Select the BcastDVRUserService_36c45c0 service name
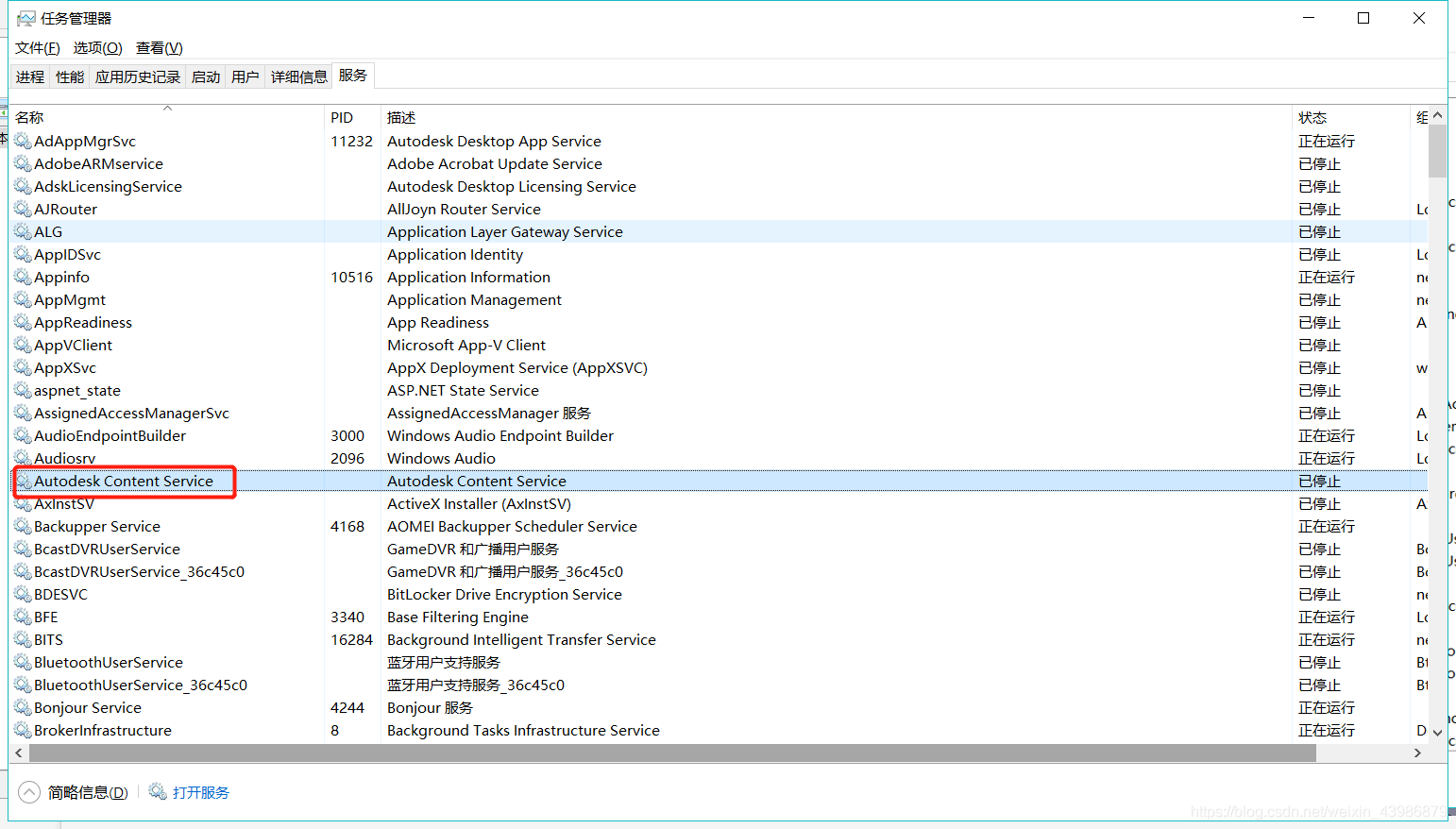Screen dimensions: 1456x829 point(139,571)
